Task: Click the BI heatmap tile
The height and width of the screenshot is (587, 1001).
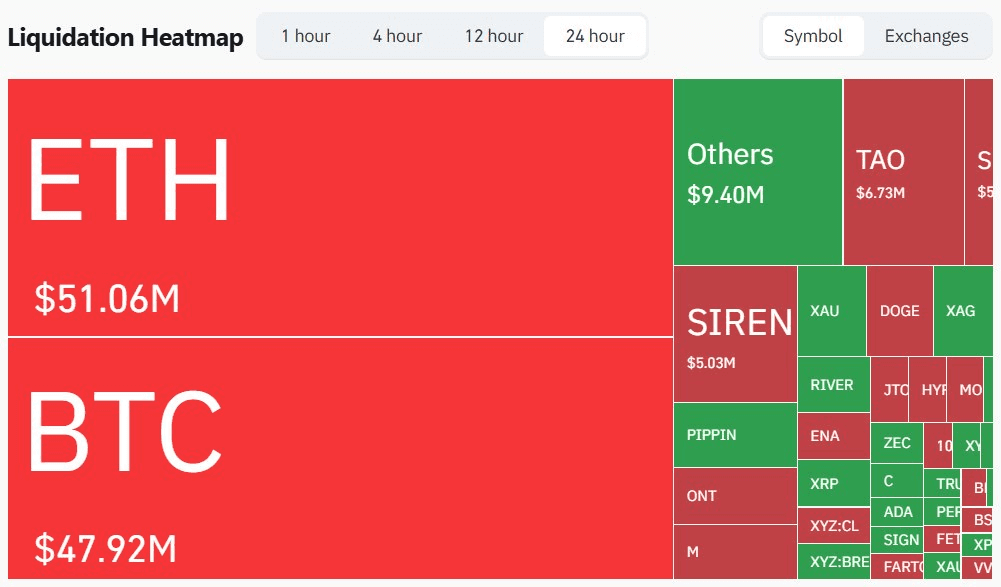Action: point(974,488)
